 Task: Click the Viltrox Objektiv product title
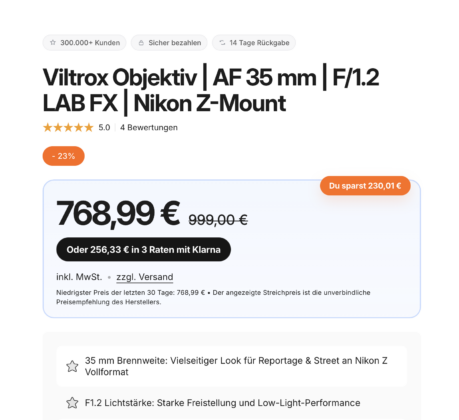point(211,90)
